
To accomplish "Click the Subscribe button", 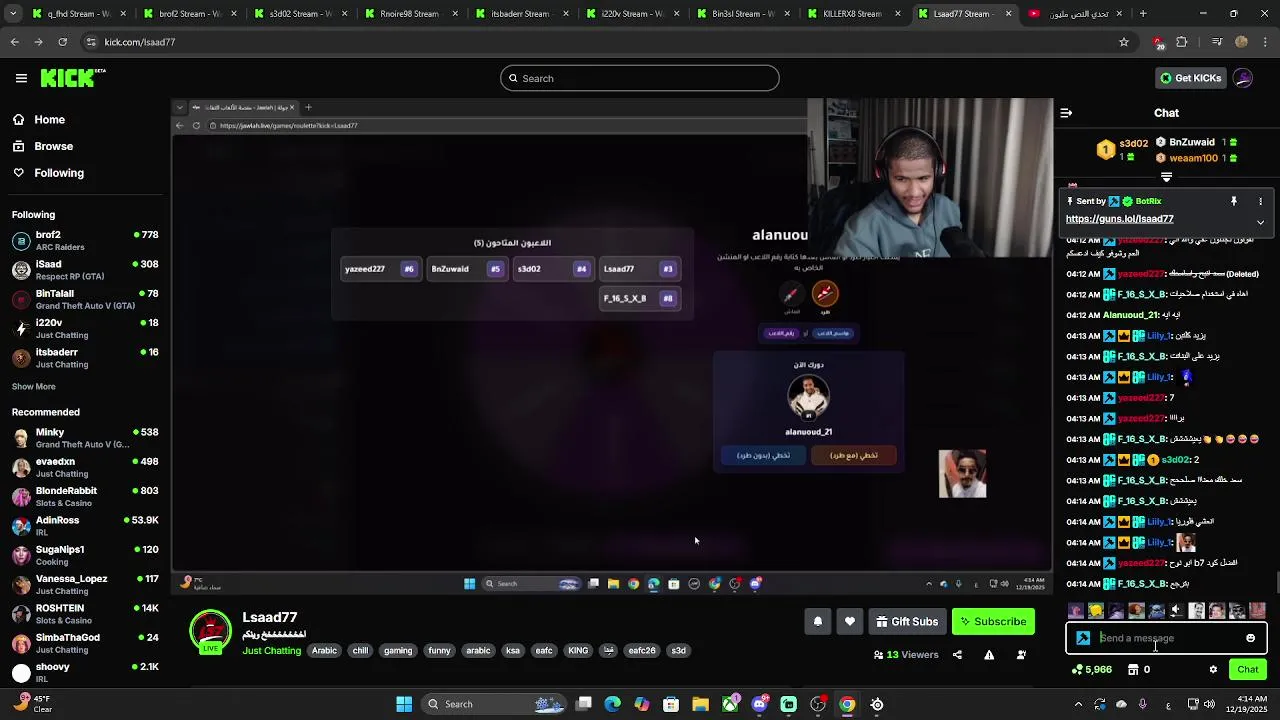I will tap(993, 622).
